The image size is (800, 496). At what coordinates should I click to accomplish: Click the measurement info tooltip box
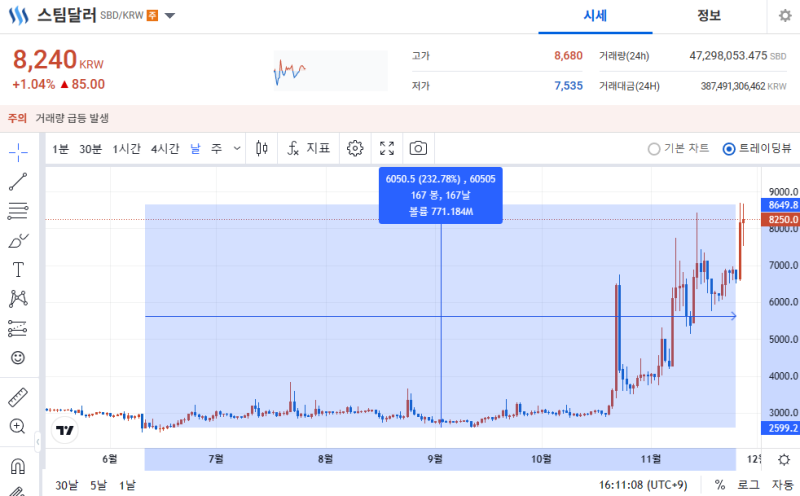[441, 195]
